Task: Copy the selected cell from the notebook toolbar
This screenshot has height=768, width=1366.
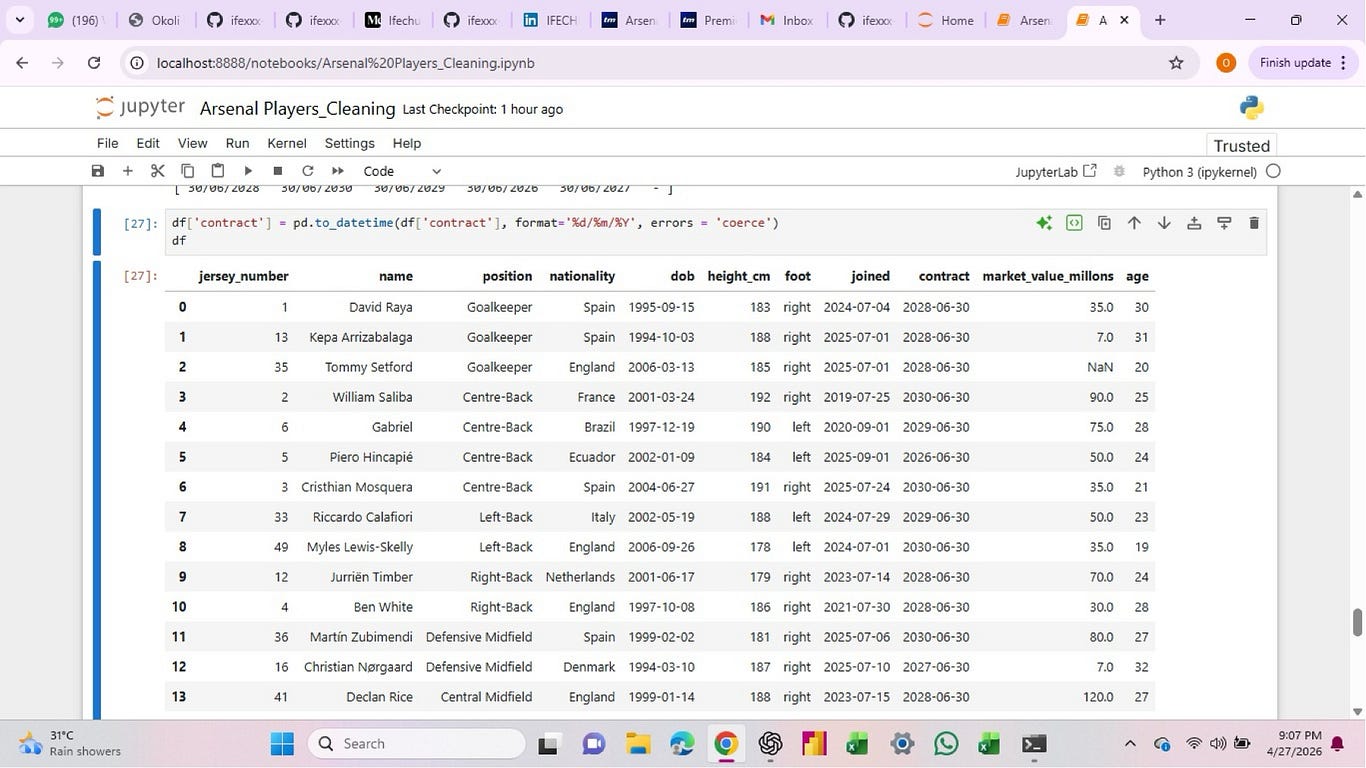Action: point(187,171)
